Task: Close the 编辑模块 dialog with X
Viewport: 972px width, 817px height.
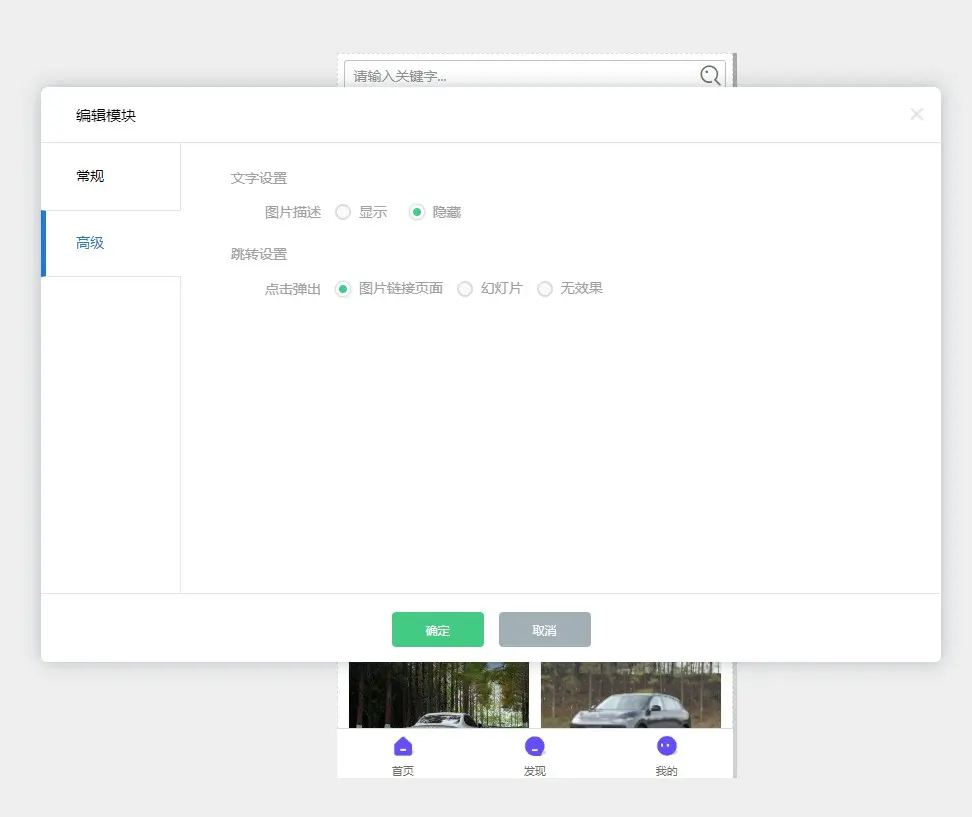Action: click(916, 114)
